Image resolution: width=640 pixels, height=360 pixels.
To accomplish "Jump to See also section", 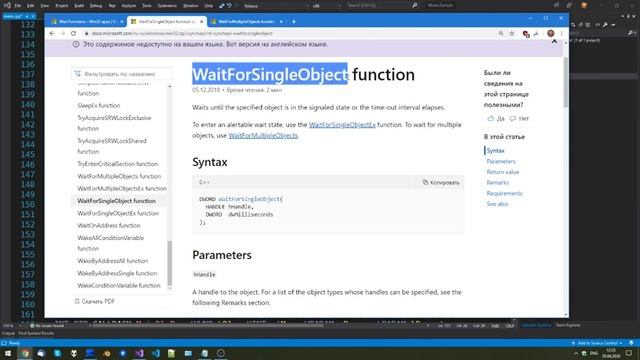I will click(497, 204).
